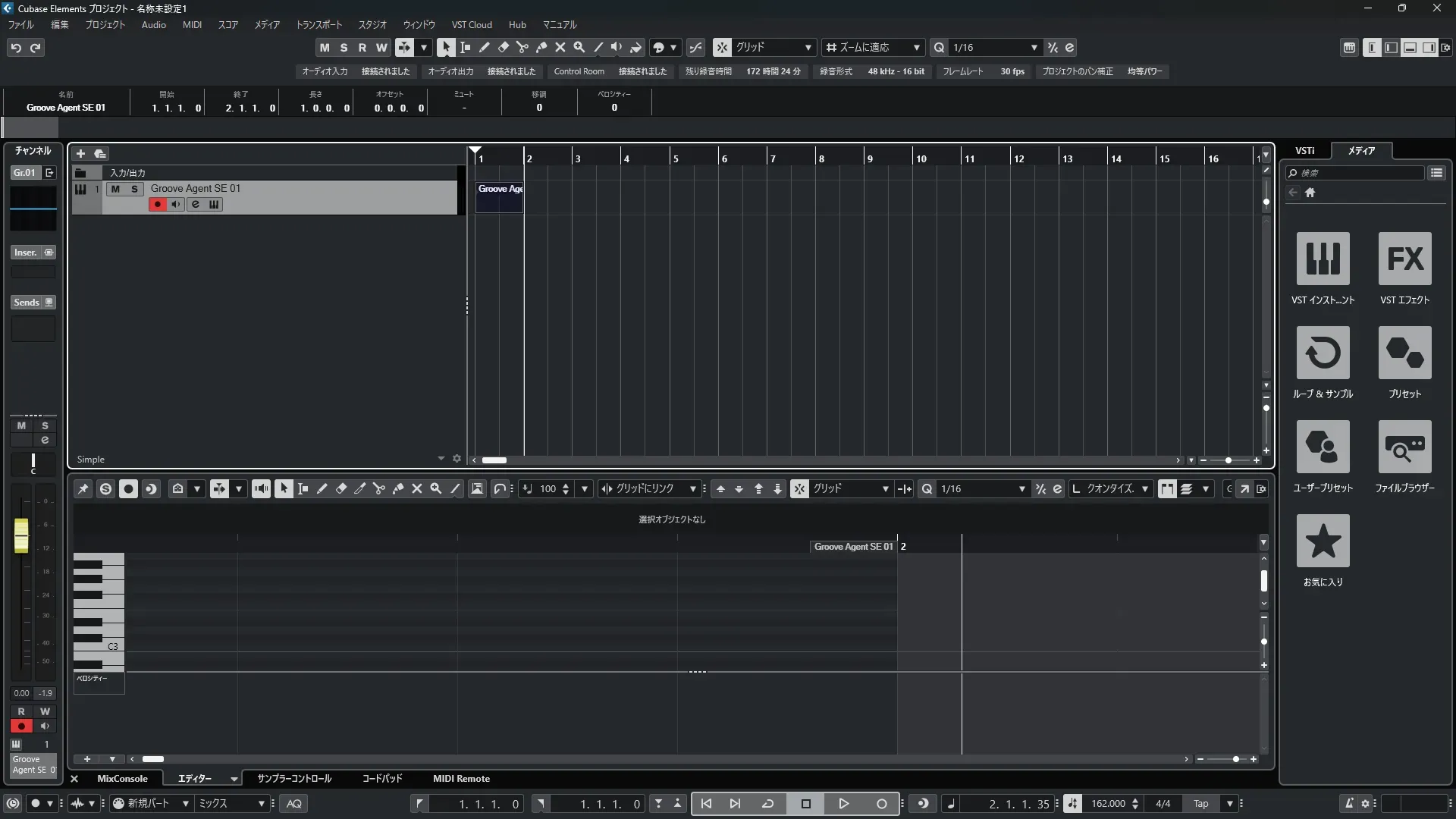Open the VST Effects FX tile
The height and width of the screenshot is (819, 1456).
tap(1404, 259)
